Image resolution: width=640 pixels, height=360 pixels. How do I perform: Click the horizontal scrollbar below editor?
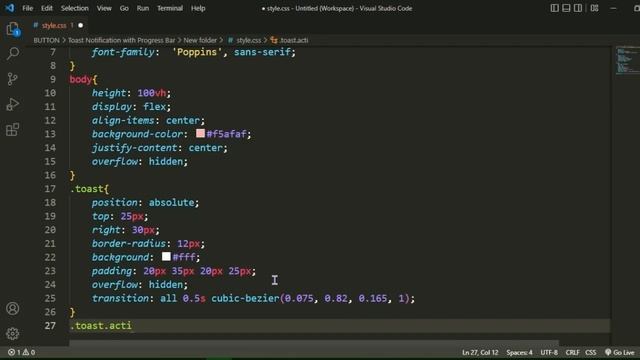(x=313, y=343)
